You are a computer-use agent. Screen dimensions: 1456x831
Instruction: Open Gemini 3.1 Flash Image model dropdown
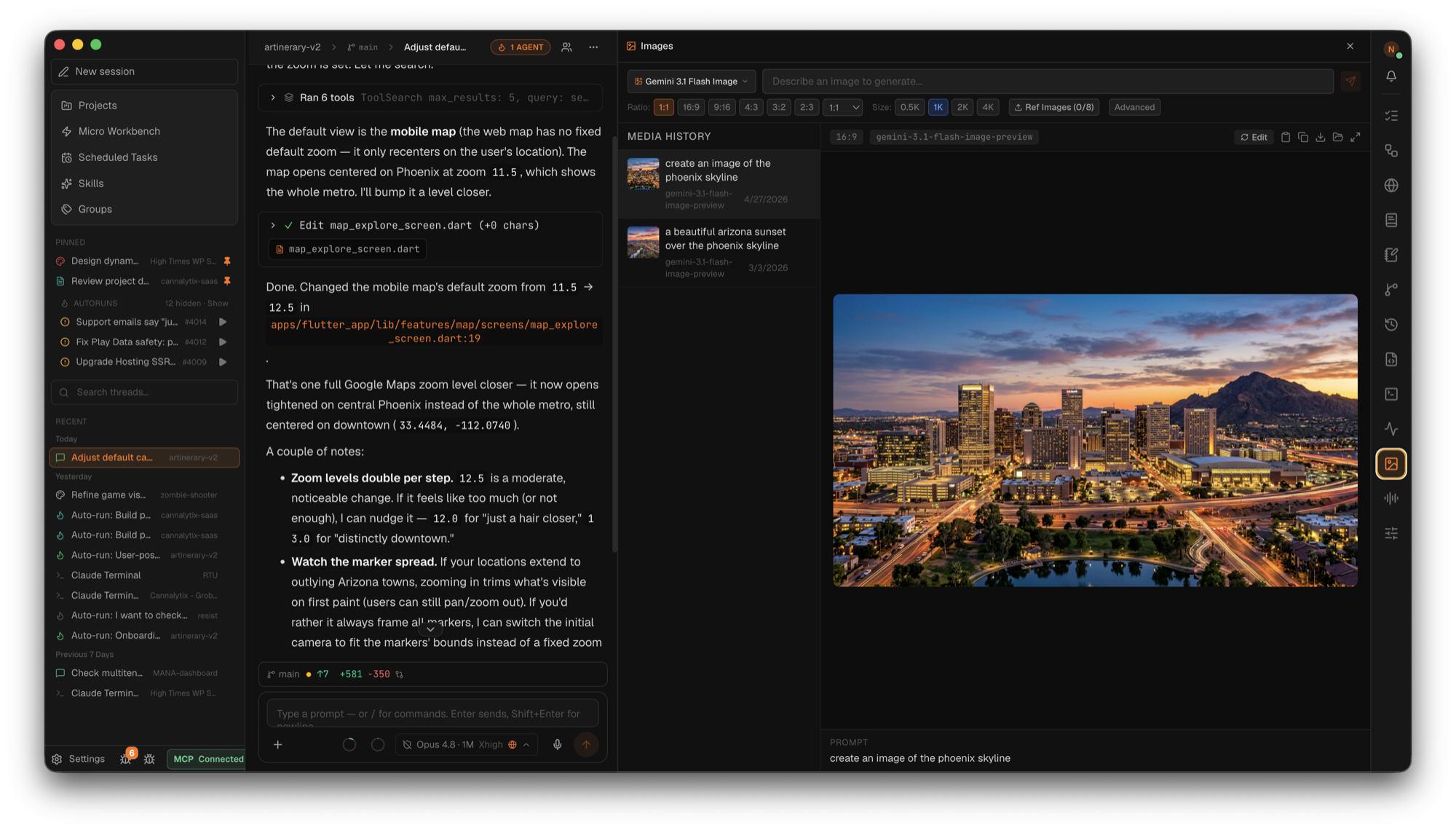click(691, 82)
